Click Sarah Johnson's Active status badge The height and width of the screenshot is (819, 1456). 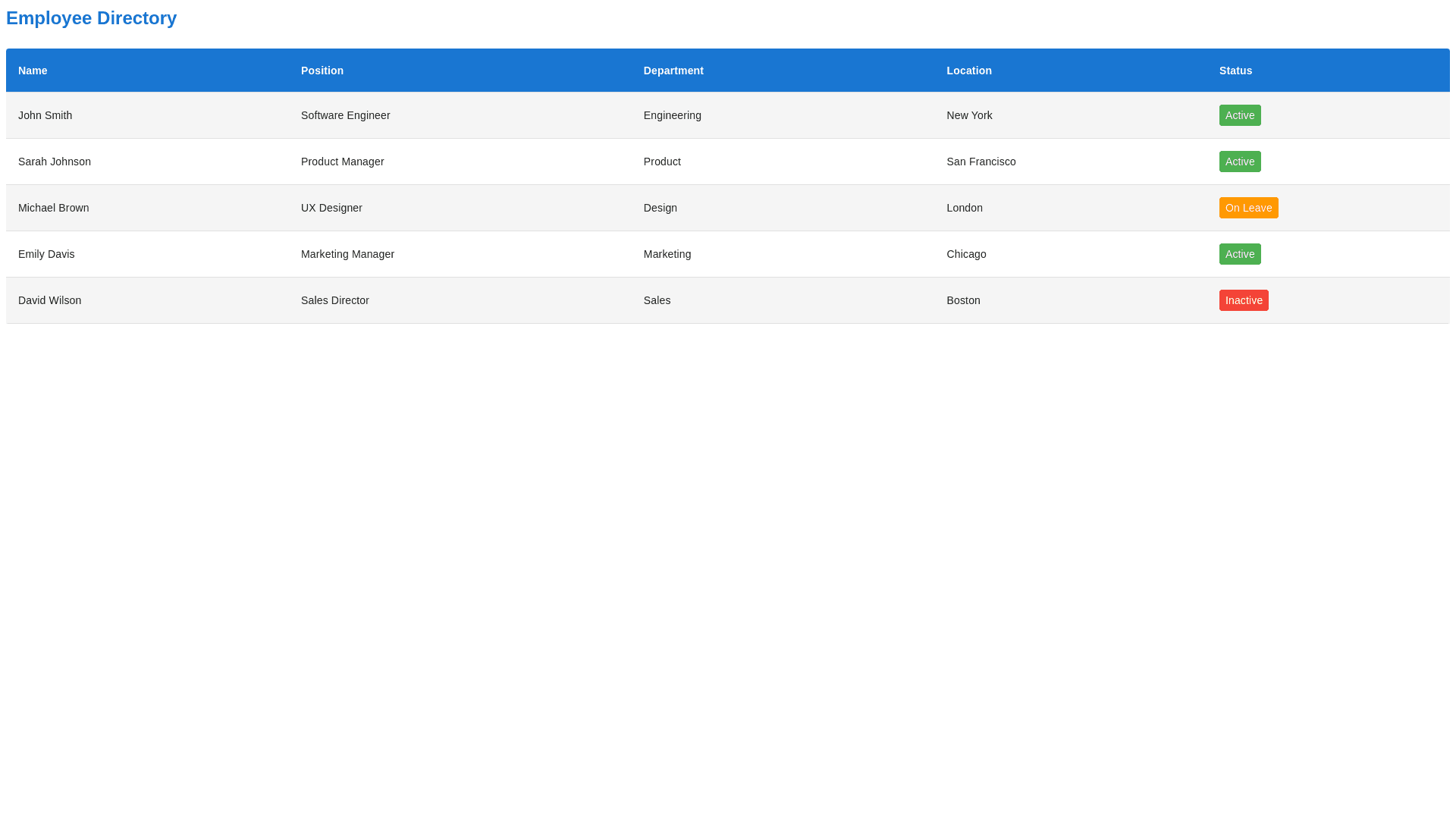(x=1239, y=162)
